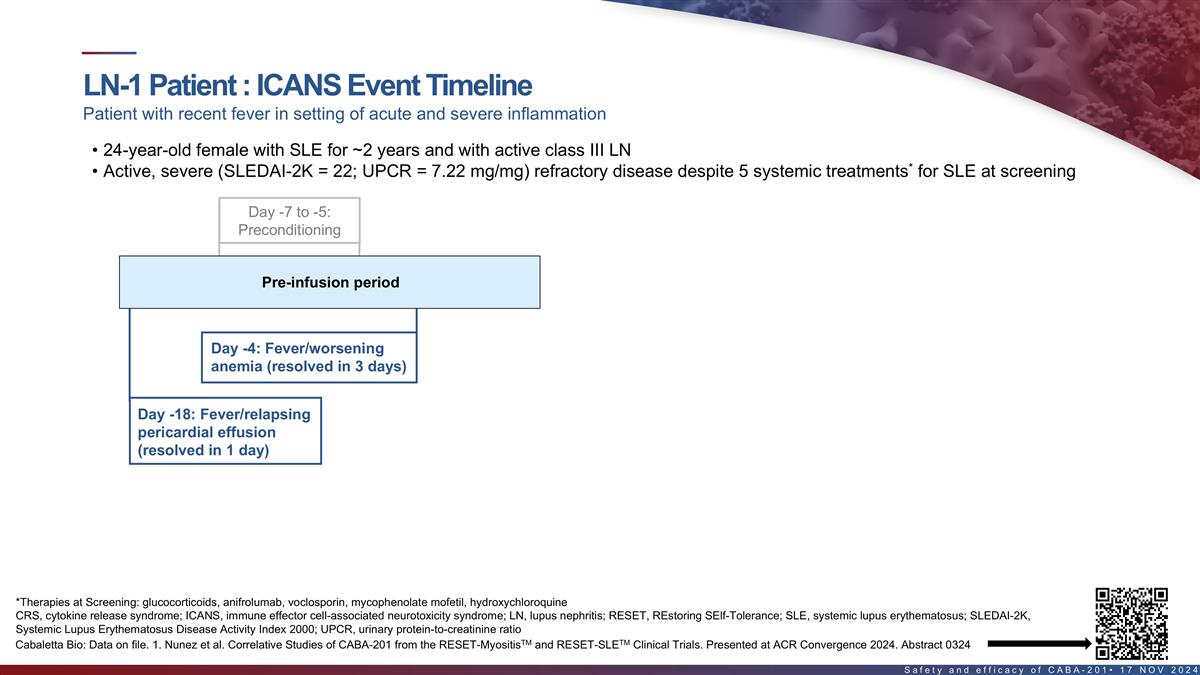
Task: Select the "Day -4: Fever/worsening anemia" box
Action: click(308, 357)
